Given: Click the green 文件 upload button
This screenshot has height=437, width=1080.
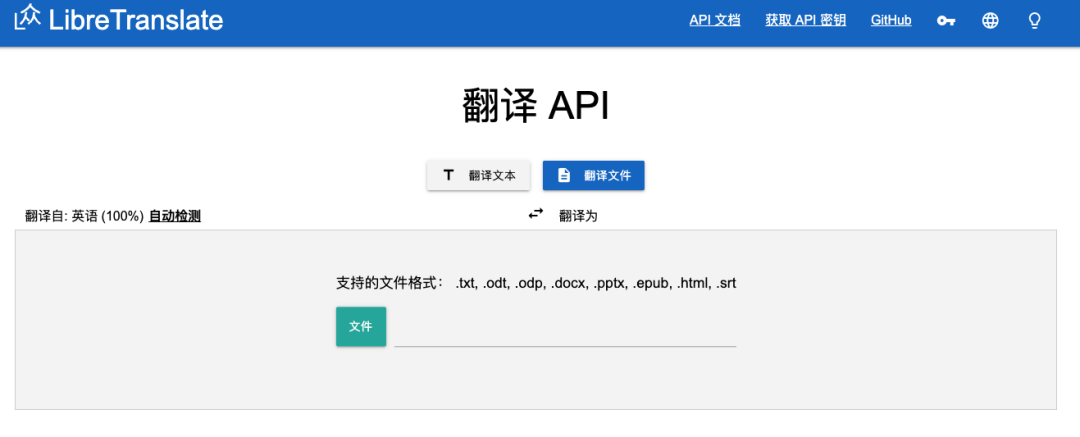Looking at the screenshot, I should 361,327.
